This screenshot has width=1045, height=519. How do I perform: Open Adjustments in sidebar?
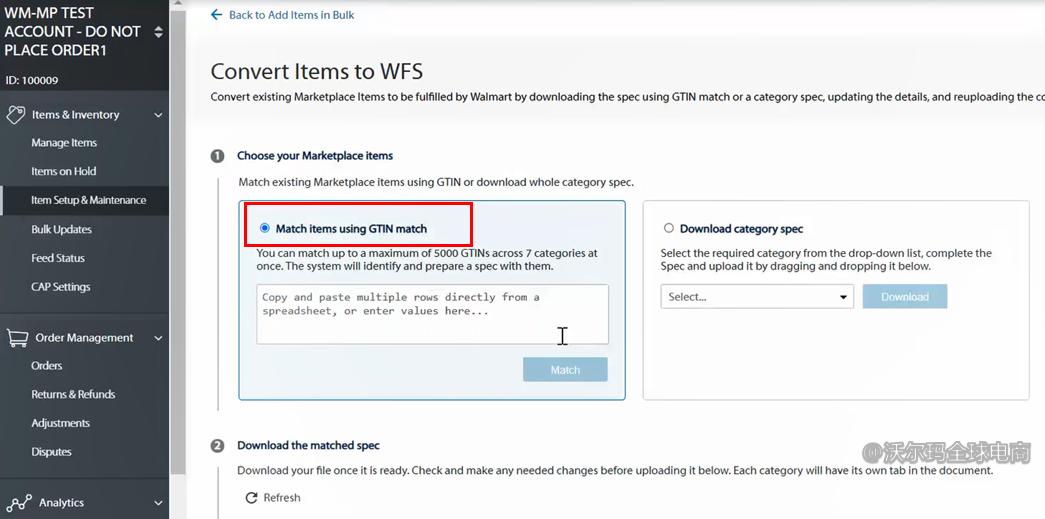(x=61, y=423)
